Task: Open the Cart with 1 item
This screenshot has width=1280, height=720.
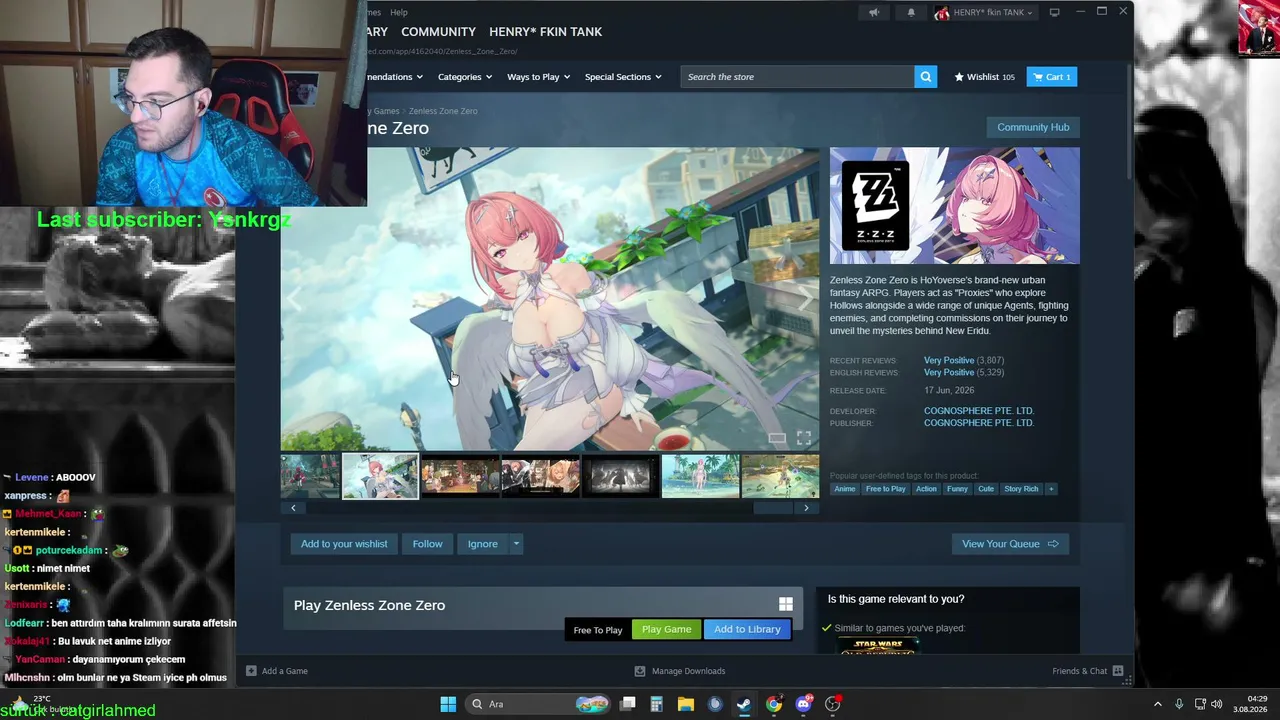Action: (1052, 77)
